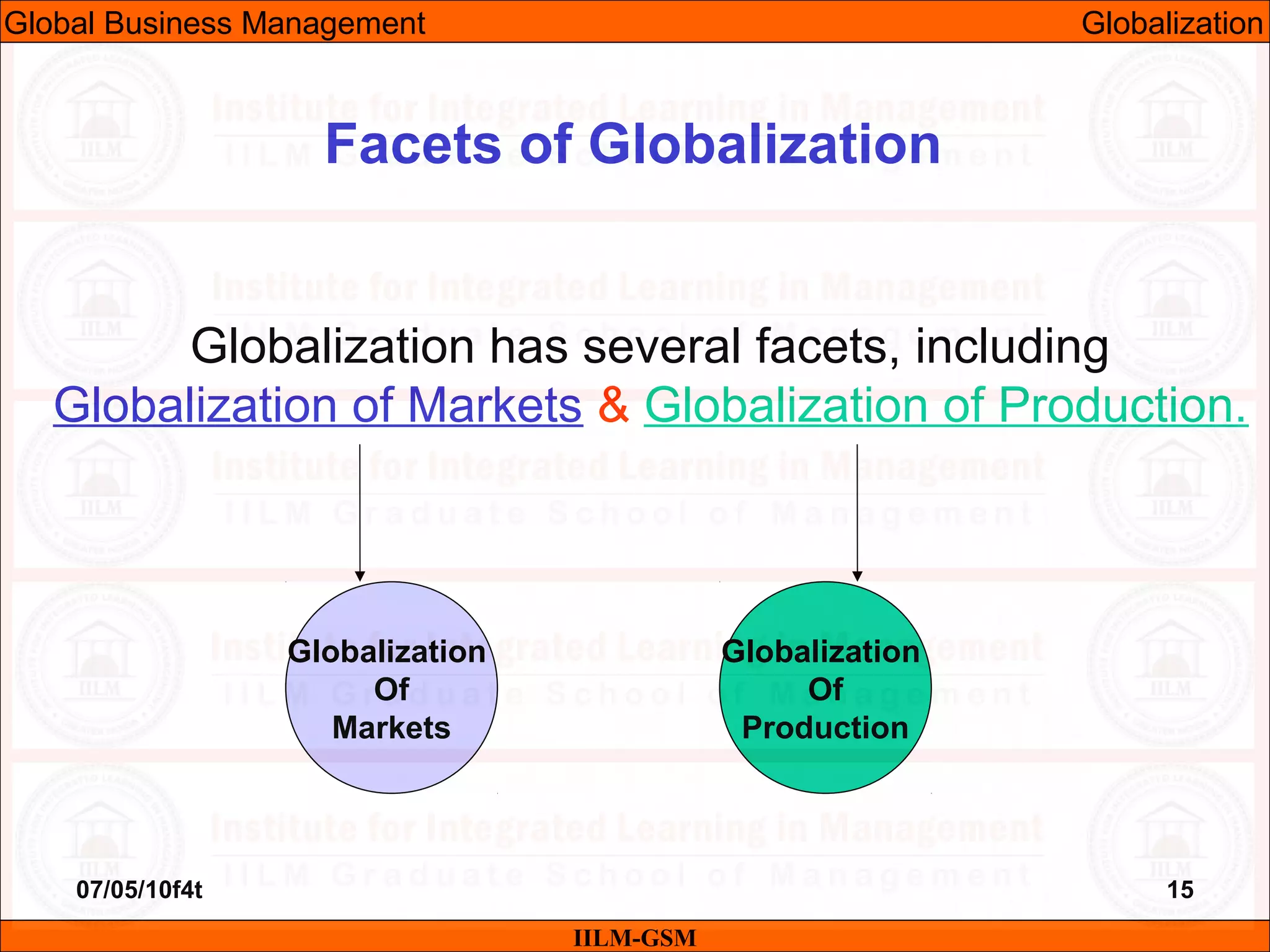The height and width of the screenshot is (952, 1270).
Task: Click the orange ampersand symbol
Action: tap(613, 405)
